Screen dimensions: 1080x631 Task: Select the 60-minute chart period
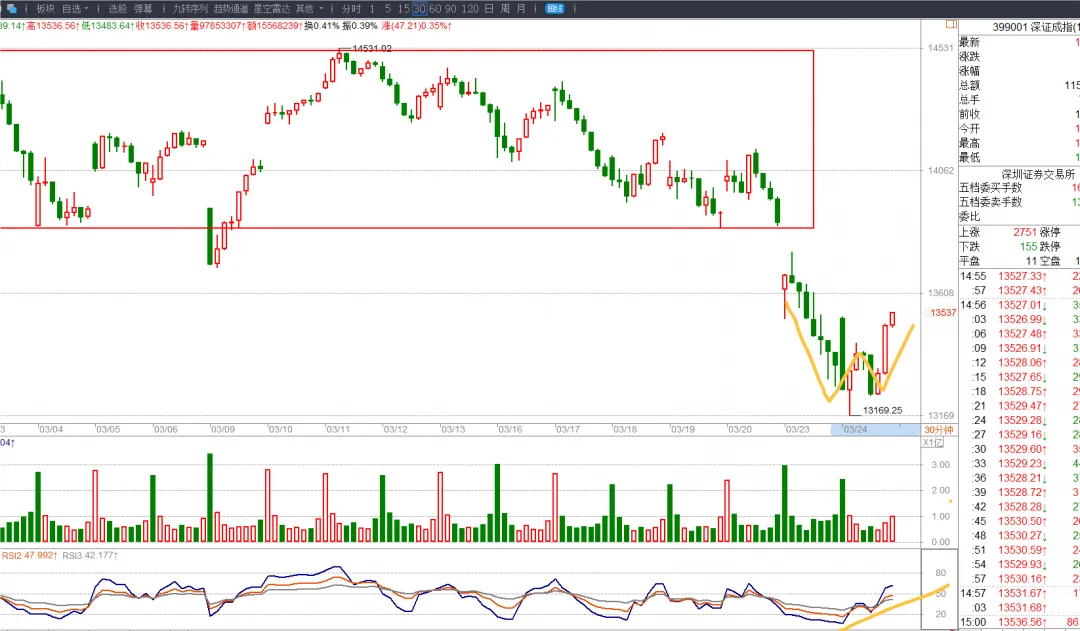[x=435, y=8]
